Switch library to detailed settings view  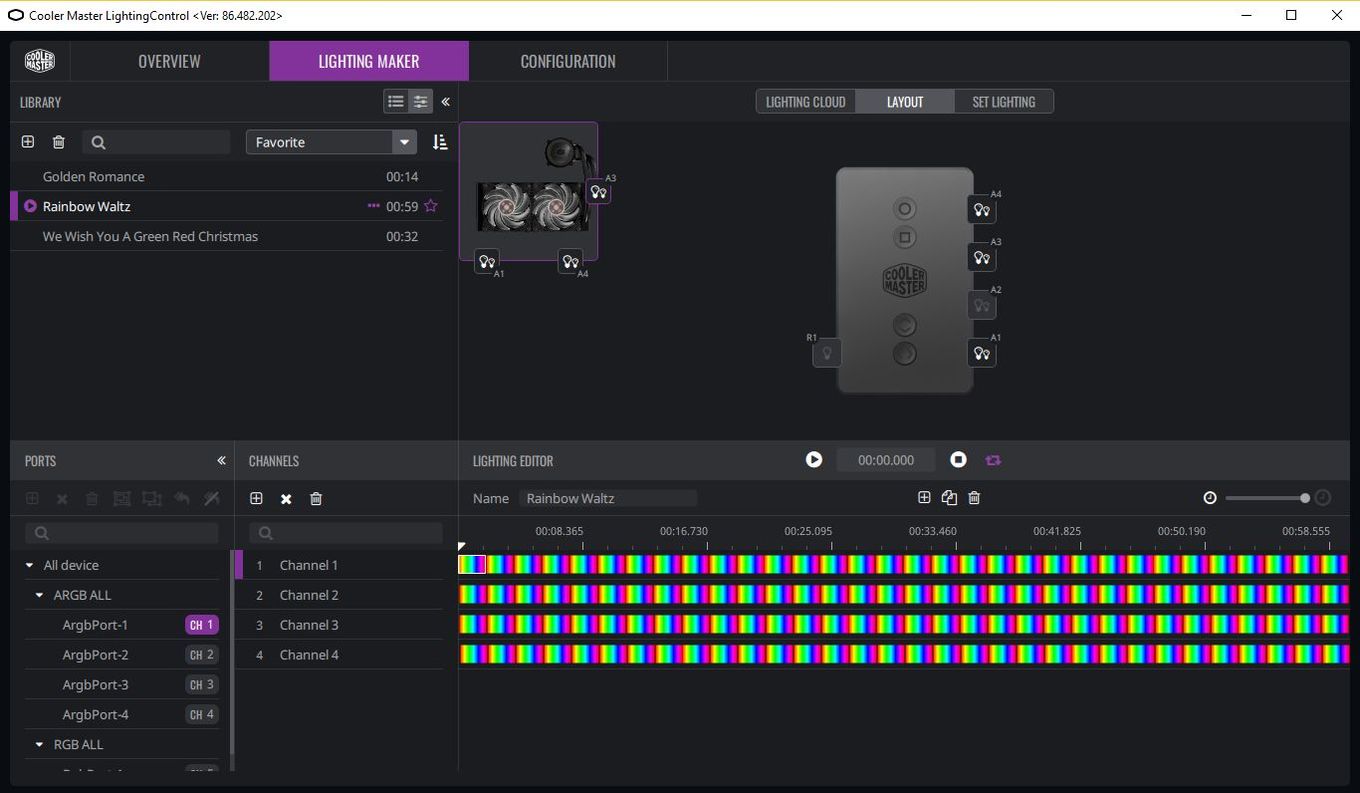[x=421, y=102]
